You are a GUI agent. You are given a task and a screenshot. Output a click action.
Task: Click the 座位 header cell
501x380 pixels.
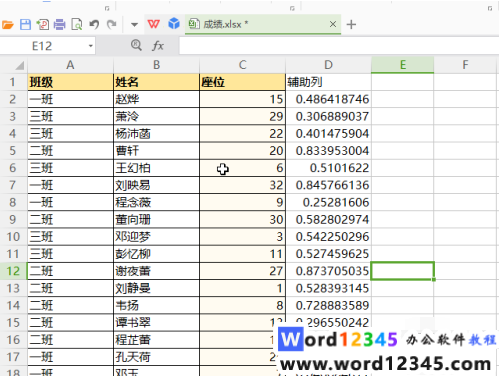tap(242, 82)
